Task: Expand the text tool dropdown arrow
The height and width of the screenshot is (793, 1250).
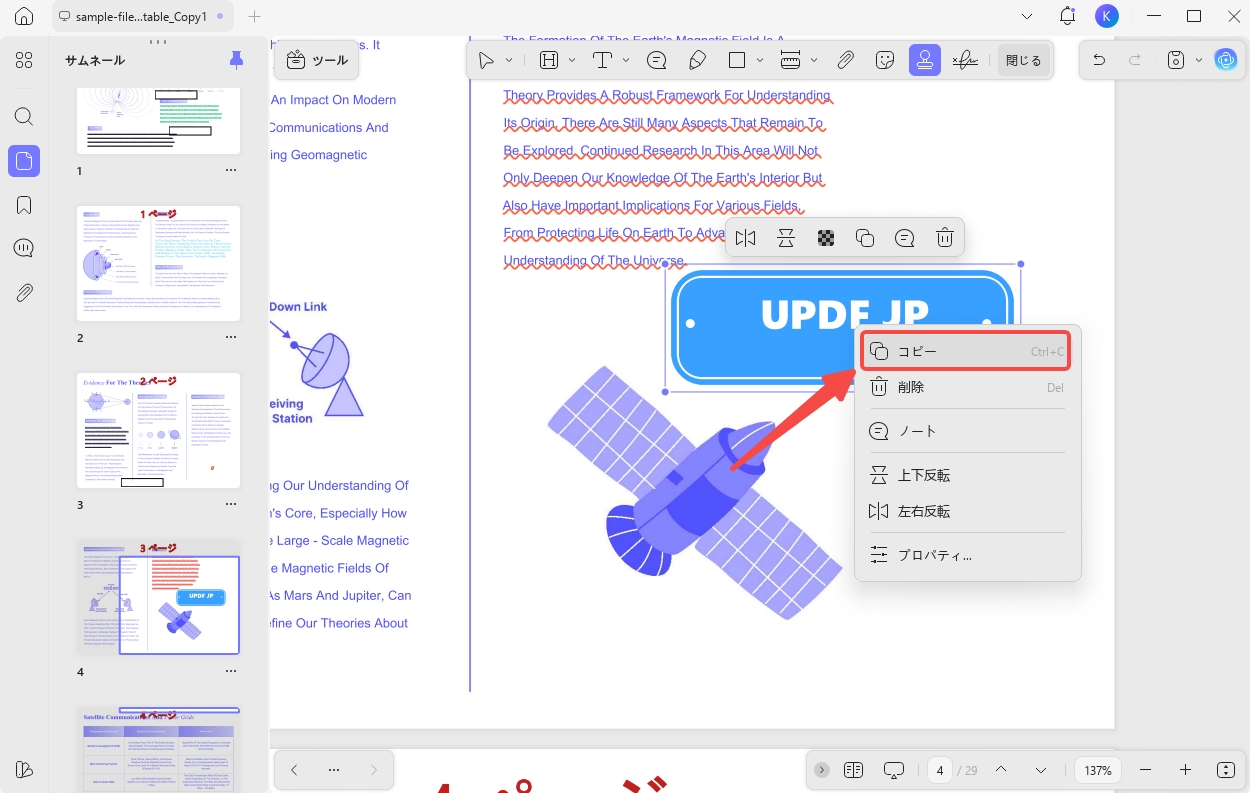Action: [x=626, y=60]
